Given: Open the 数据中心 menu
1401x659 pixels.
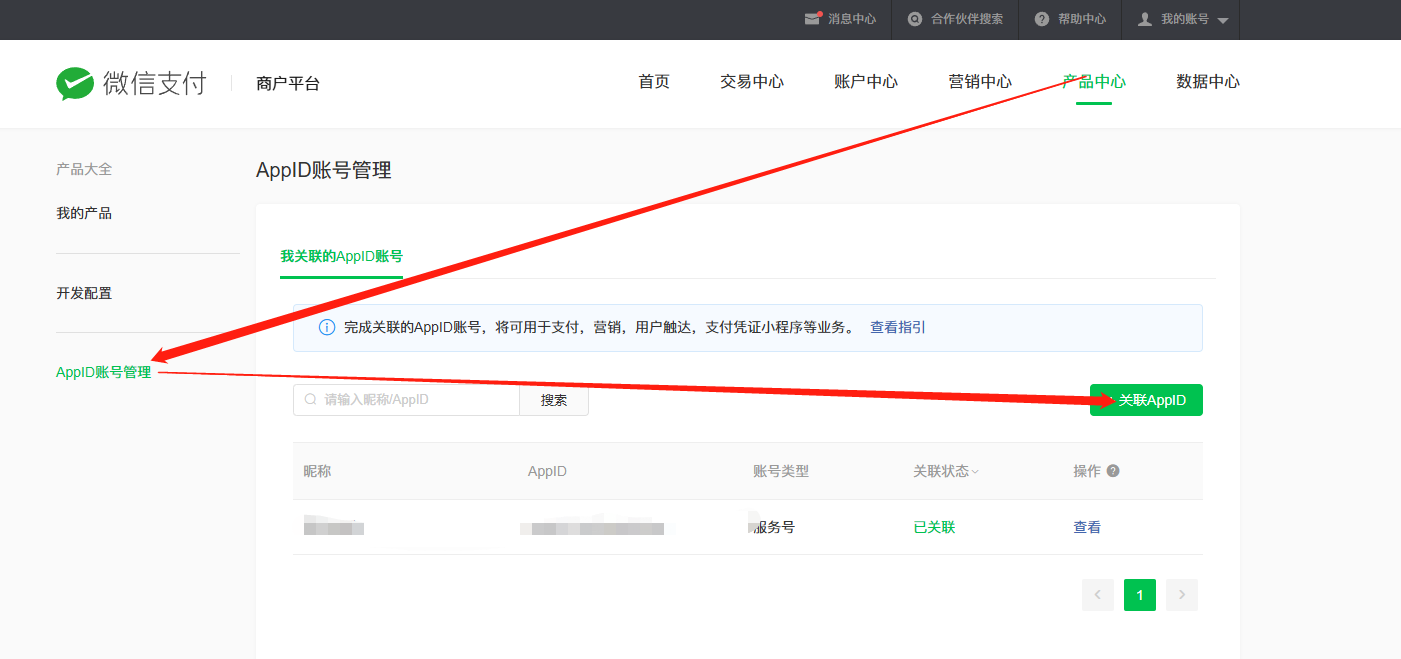Looking at the screenshot, I should tap(1208, 82).
